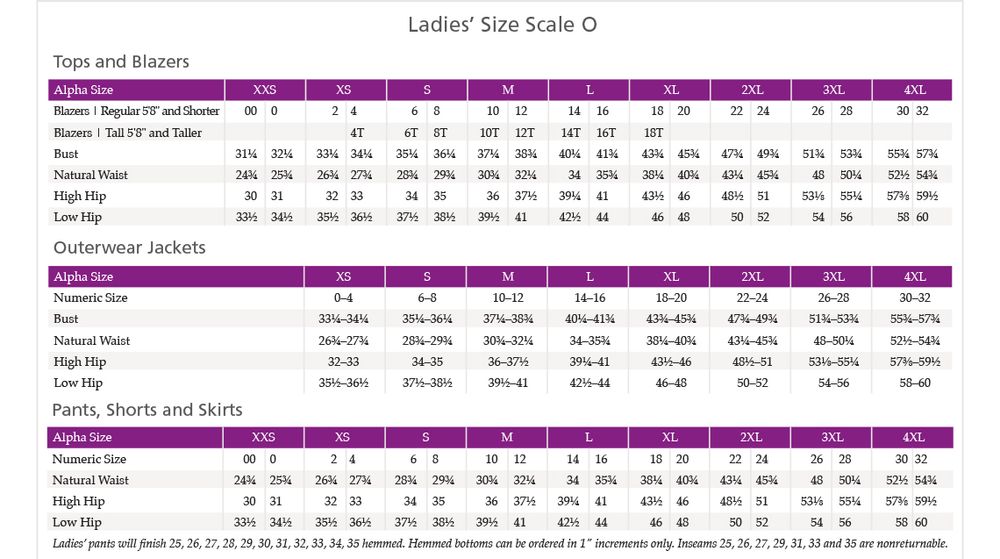1000x559 pixels.
Task: Click the 33¾–34¼ bust range cell
Action: point(343,319)
